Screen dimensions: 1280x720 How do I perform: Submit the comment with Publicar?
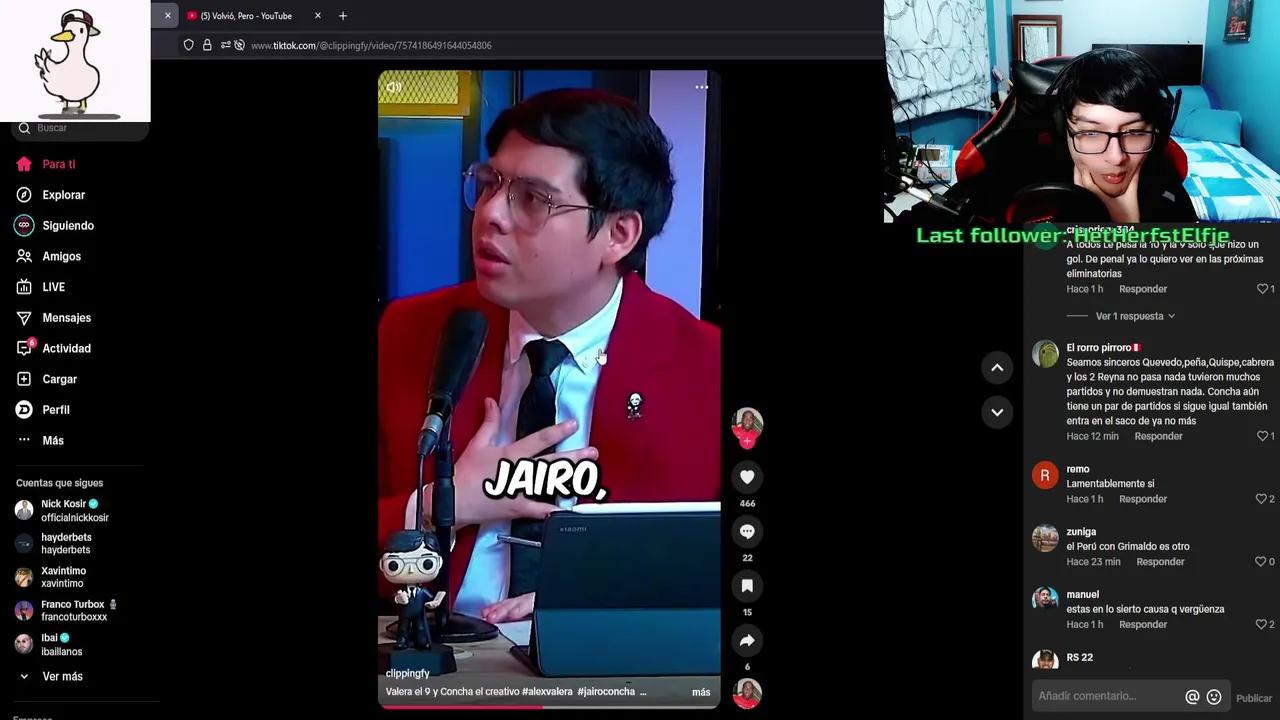pyautogui.click(x=1253, y=696)
